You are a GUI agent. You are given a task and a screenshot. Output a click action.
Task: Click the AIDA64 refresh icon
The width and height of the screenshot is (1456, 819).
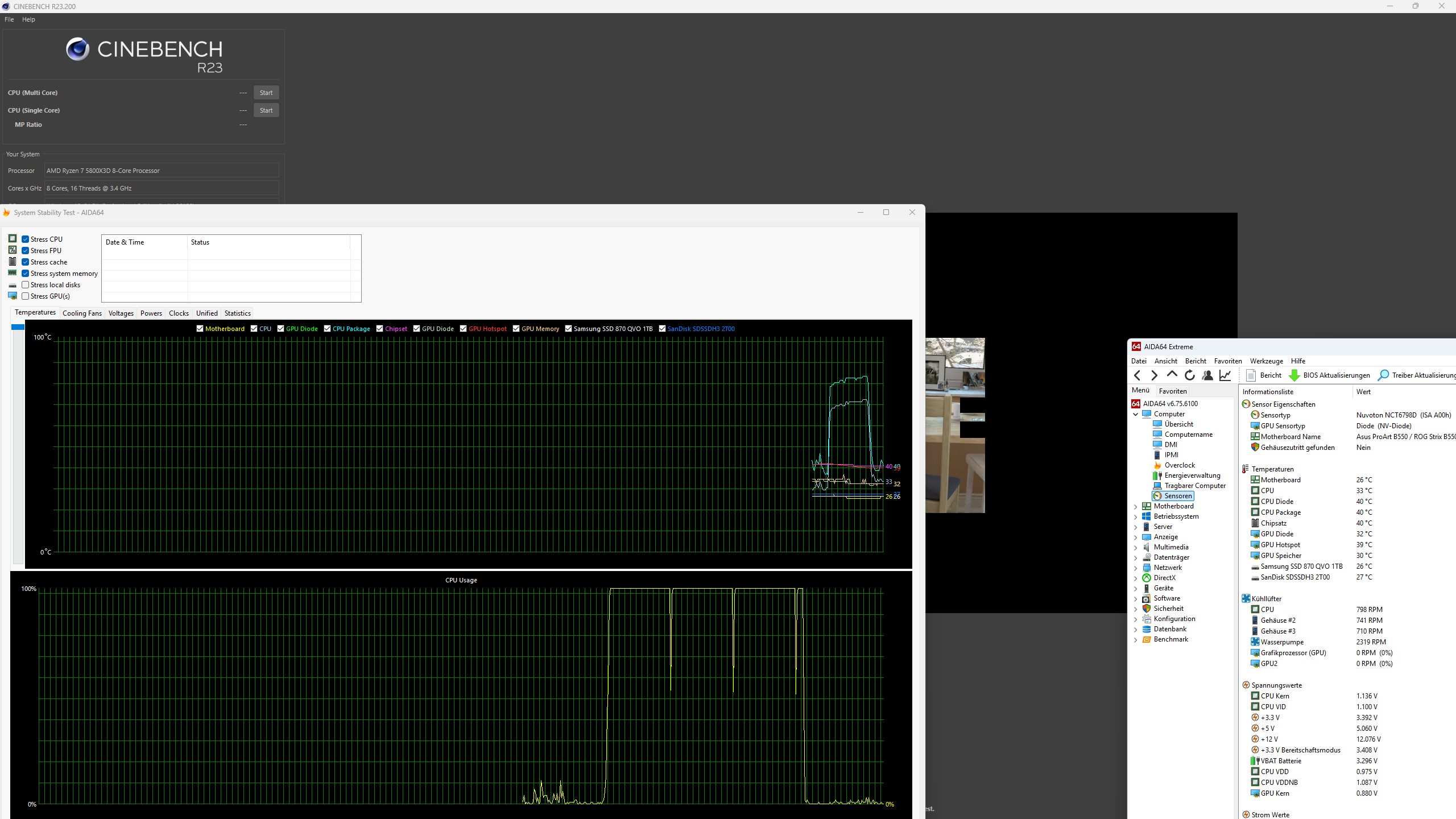[1189, 375]
